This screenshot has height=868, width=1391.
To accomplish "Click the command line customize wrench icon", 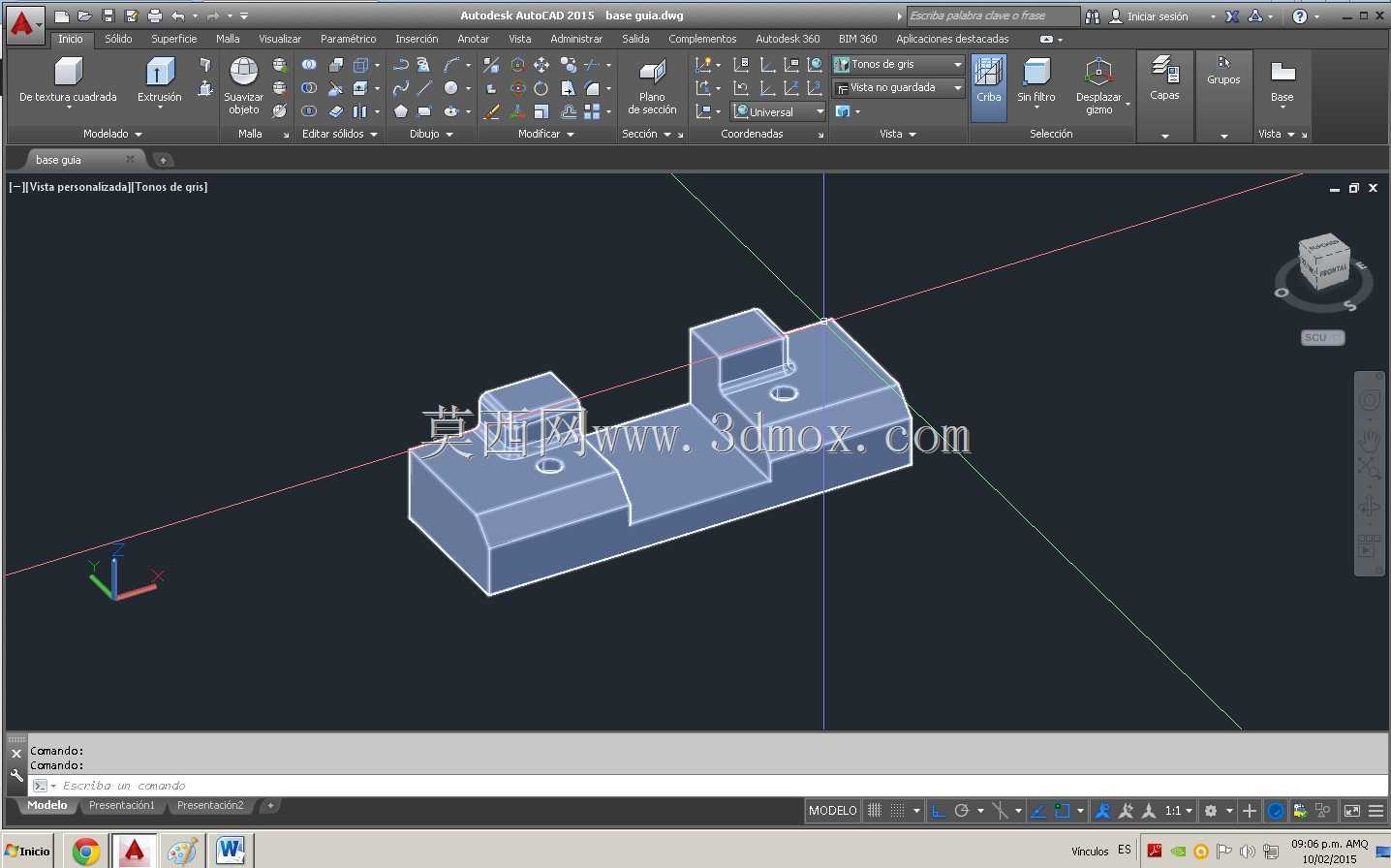I will [16, 775].
